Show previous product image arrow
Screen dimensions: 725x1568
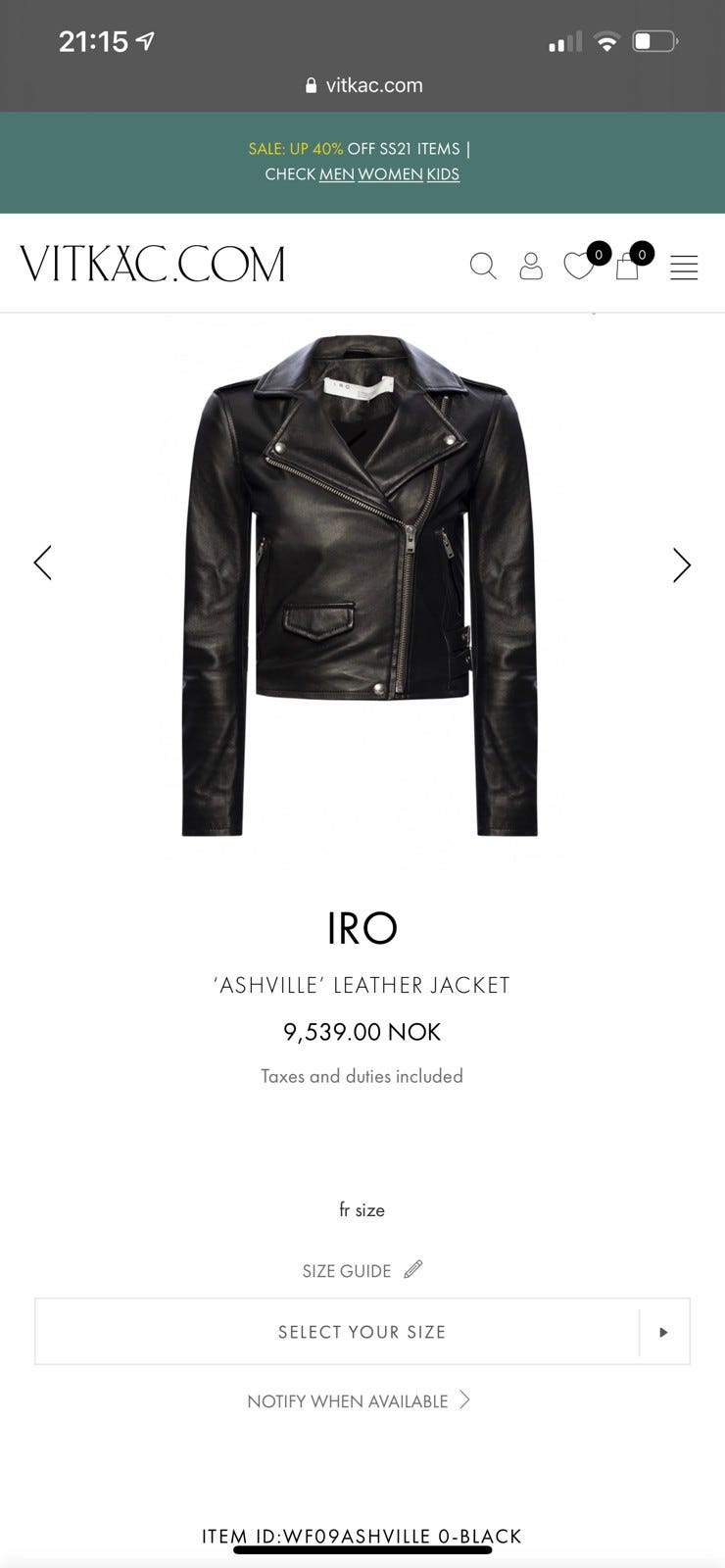(42, 563)
